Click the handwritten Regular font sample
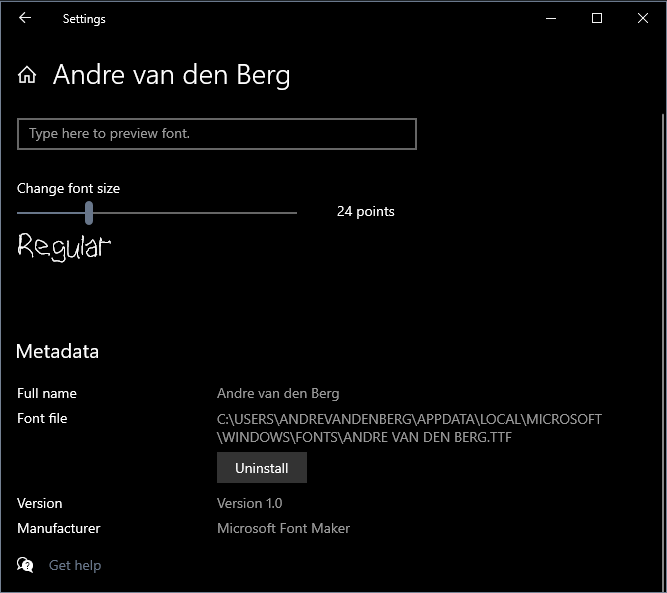Screen dimensions: 667x593 [x=64, y=246]
